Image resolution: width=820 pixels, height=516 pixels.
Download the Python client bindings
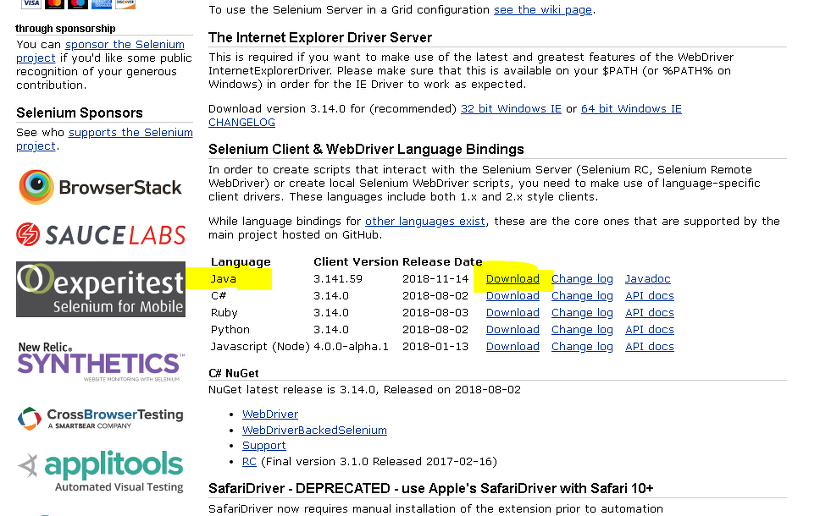[512, 329]
